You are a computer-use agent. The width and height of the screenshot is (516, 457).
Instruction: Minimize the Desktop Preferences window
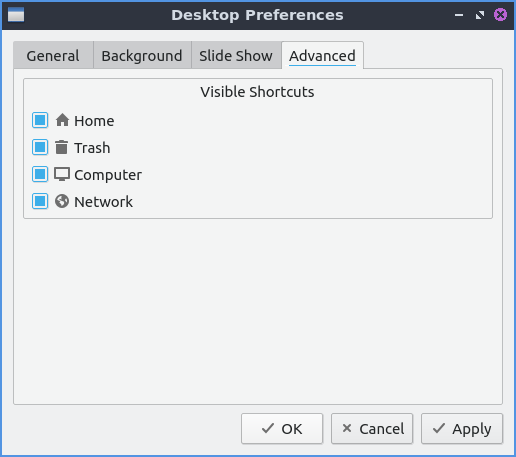pos(459,15)
